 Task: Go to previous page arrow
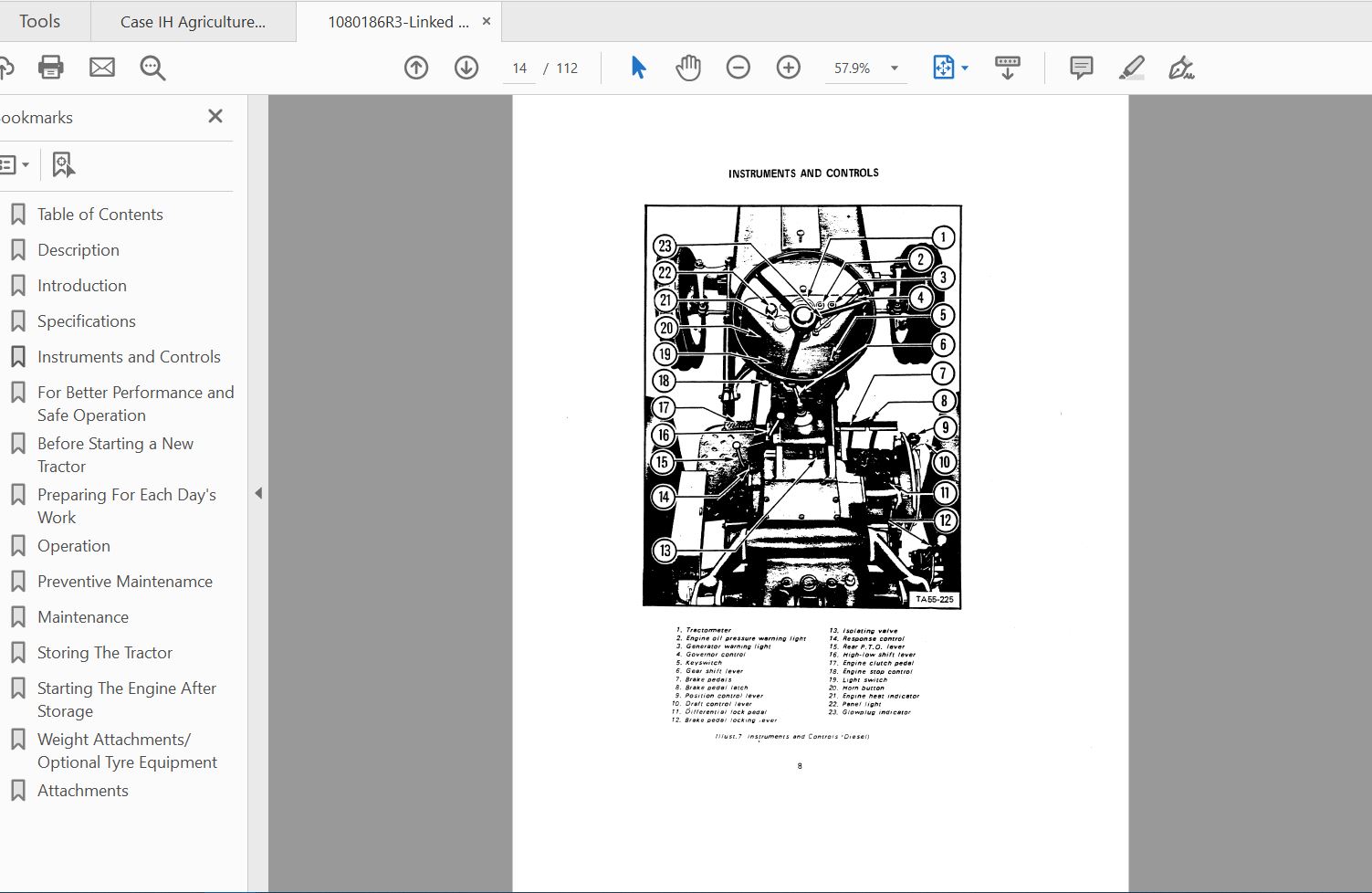point(416,68)
